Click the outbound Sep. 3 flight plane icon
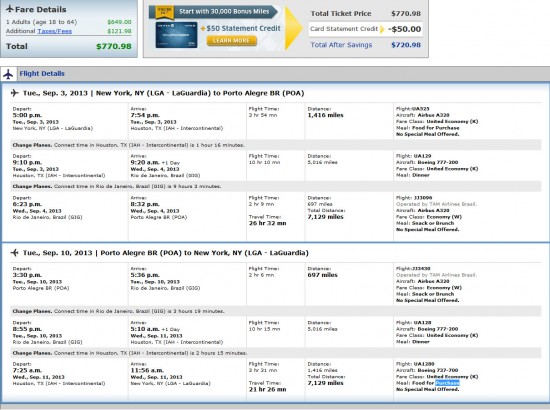 [x=14, y=93]
